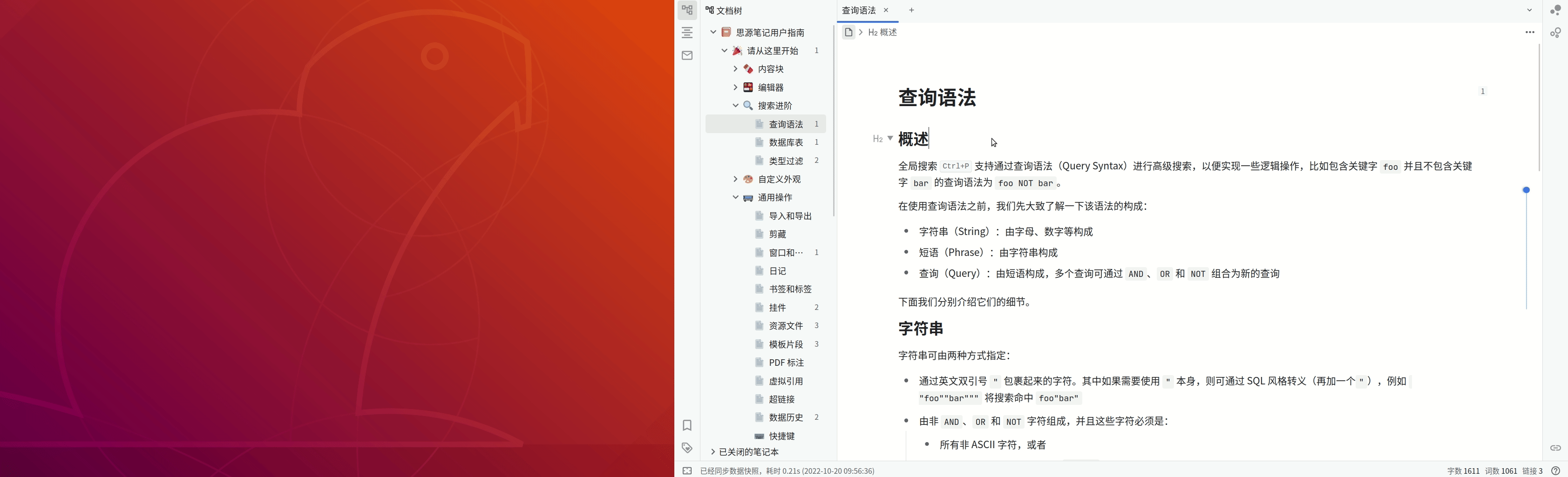Click the 链接 3 counter

click(x=1532, y=471)
